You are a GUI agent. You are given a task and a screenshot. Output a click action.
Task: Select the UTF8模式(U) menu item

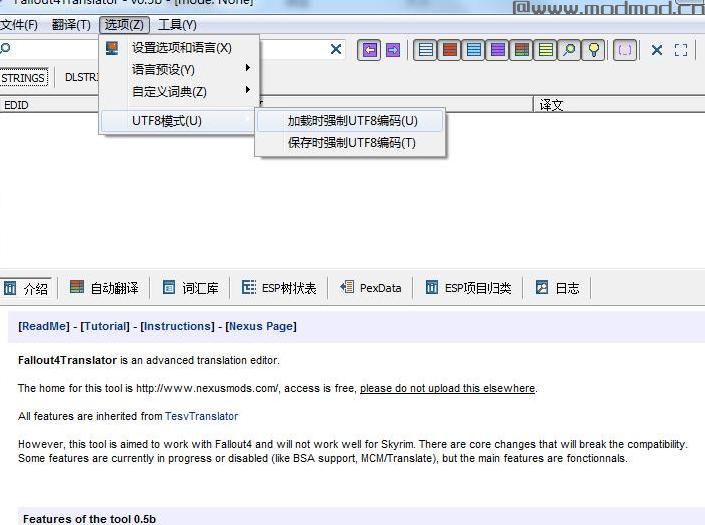[178, 121]
